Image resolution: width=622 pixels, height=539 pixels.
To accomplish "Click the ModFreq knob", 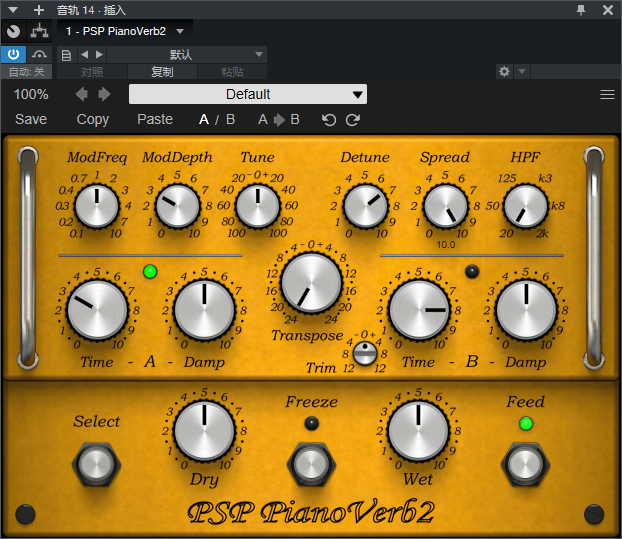I will [x=97, y=206].
